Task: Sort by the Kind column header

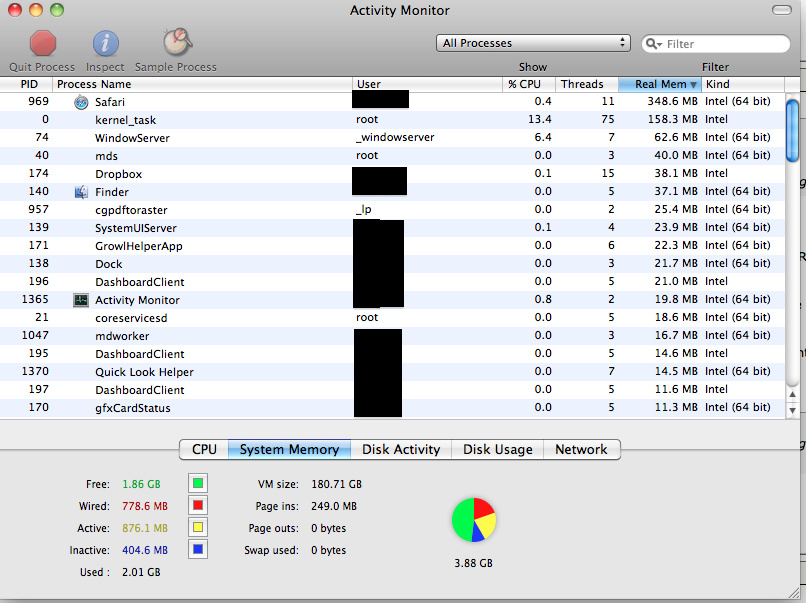Action: (x=743, y=84)
